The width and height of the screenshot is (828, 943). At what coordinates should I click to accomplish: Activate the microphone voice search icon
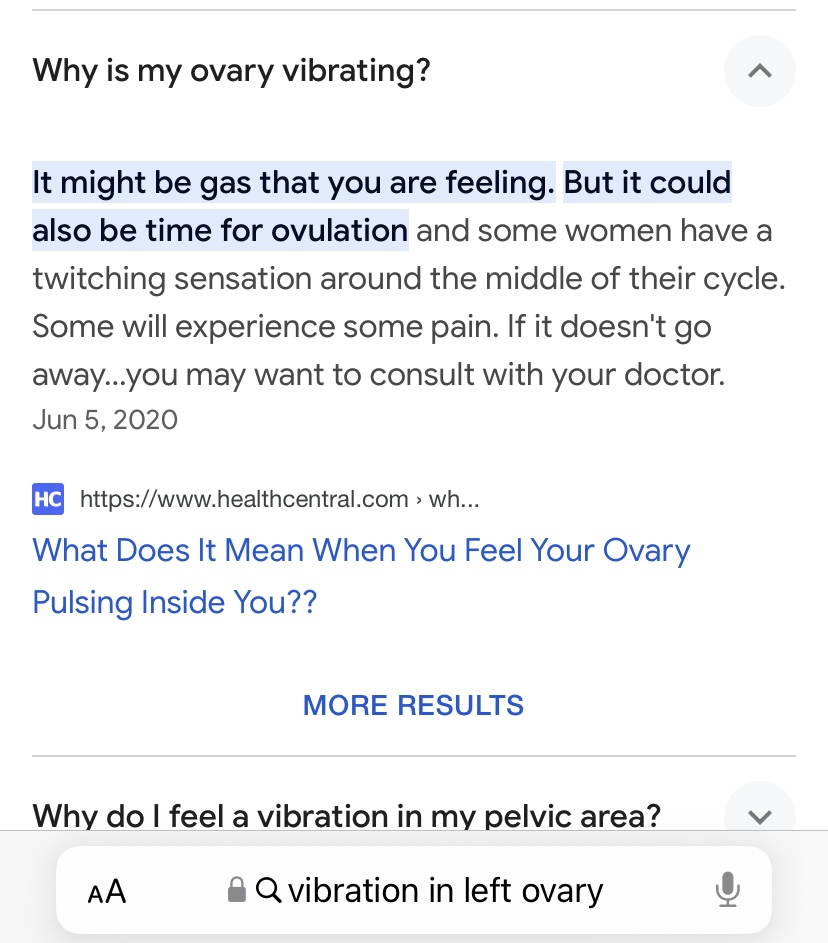point(727,890)
